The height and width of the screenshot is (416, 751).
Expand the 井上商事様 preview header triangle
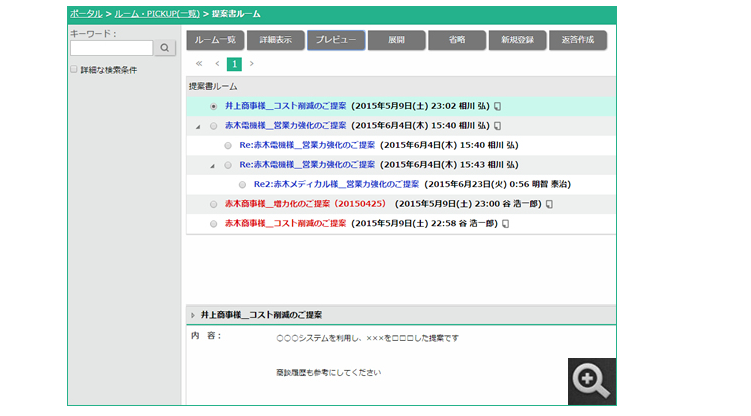pyautogui.click(x=193, y=315)
